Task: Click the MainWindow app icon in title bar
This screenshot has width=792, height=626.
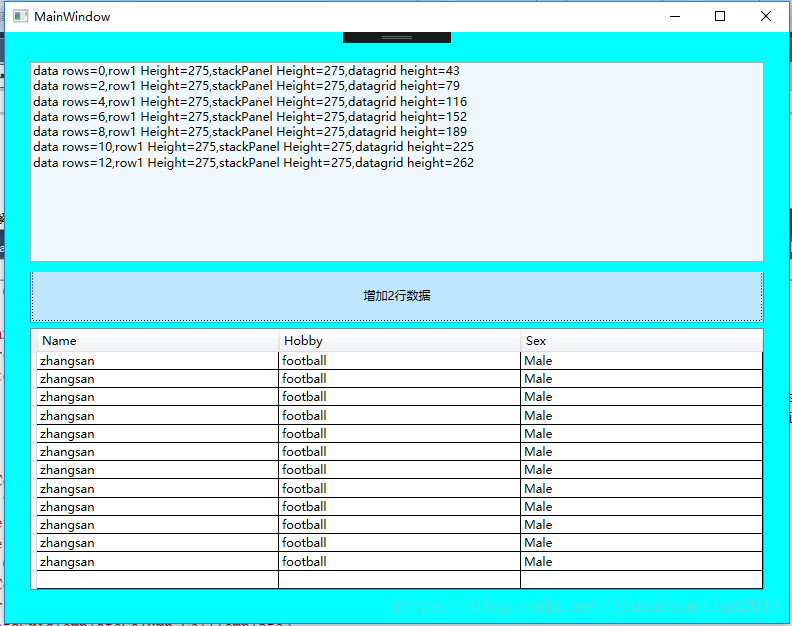Action: (x=20, y=16)
